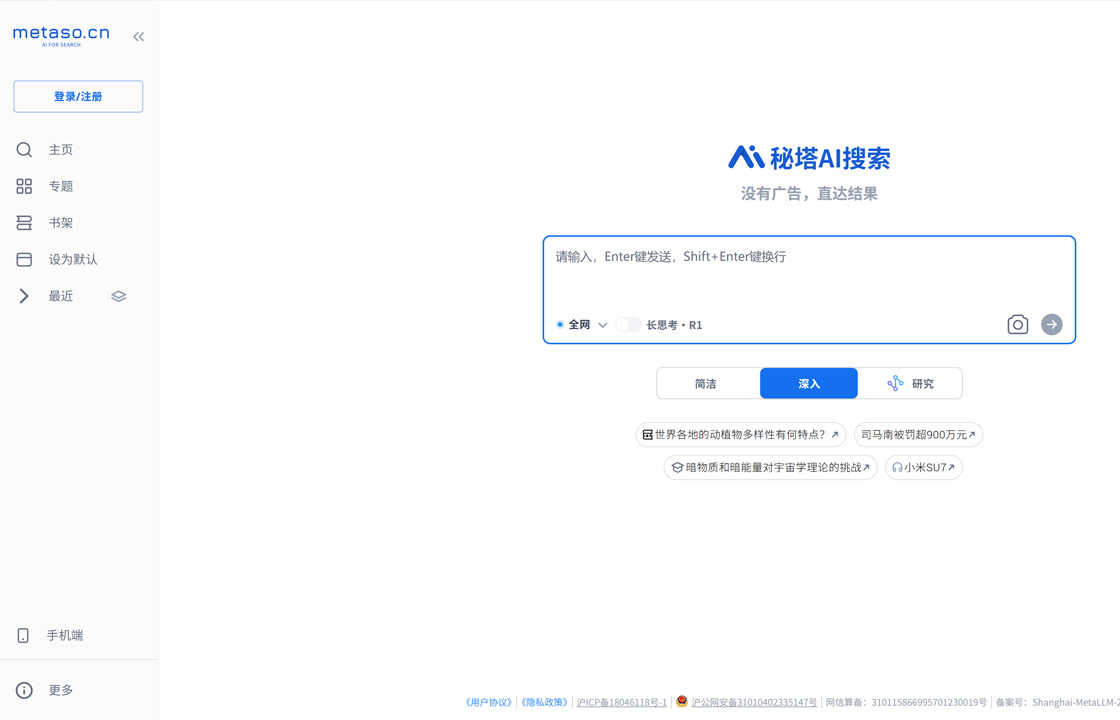Open the 用户协议 link

[x=489, y=702]
